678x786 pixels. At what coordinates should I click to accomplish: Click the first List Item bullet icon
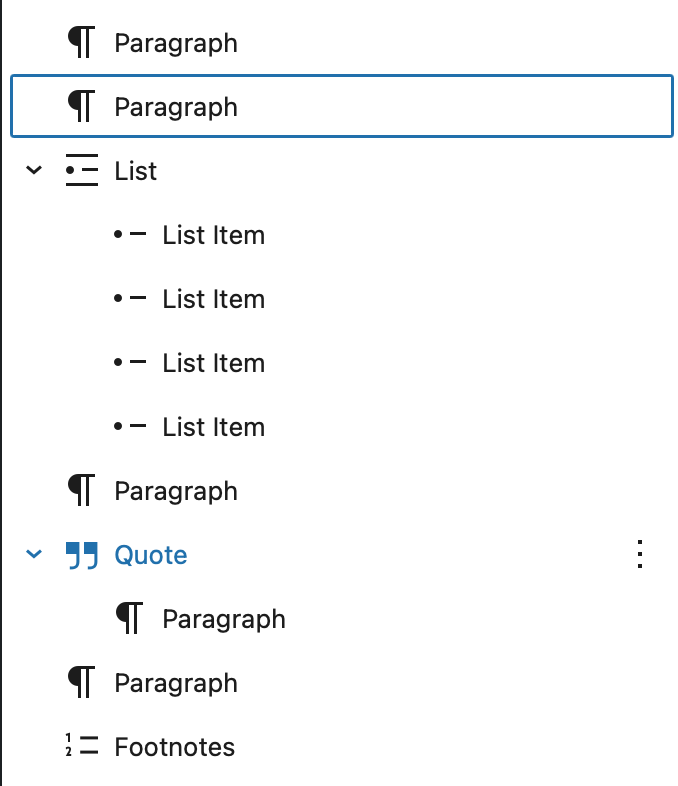130,235
